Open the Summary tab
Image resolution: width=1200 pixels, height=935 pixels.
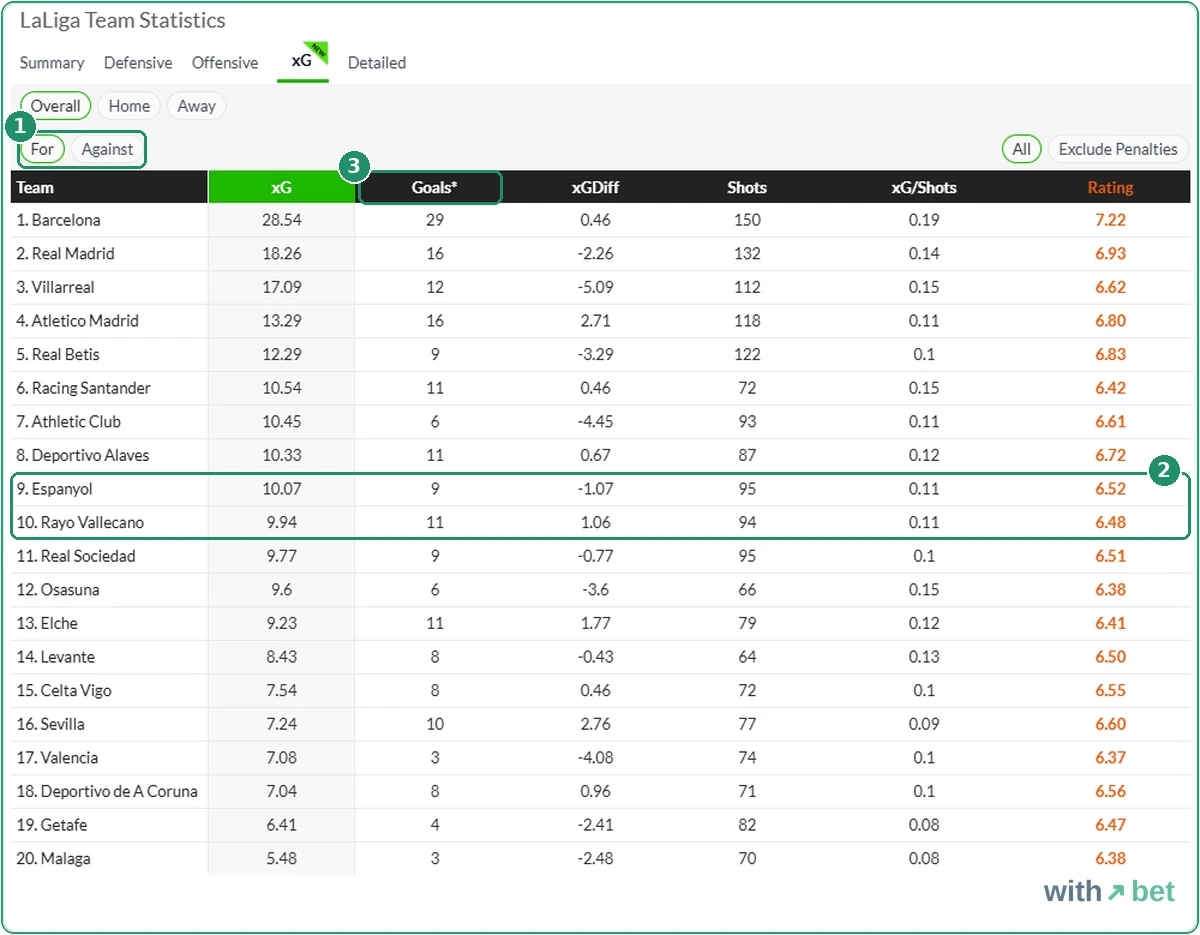[52, 63]
